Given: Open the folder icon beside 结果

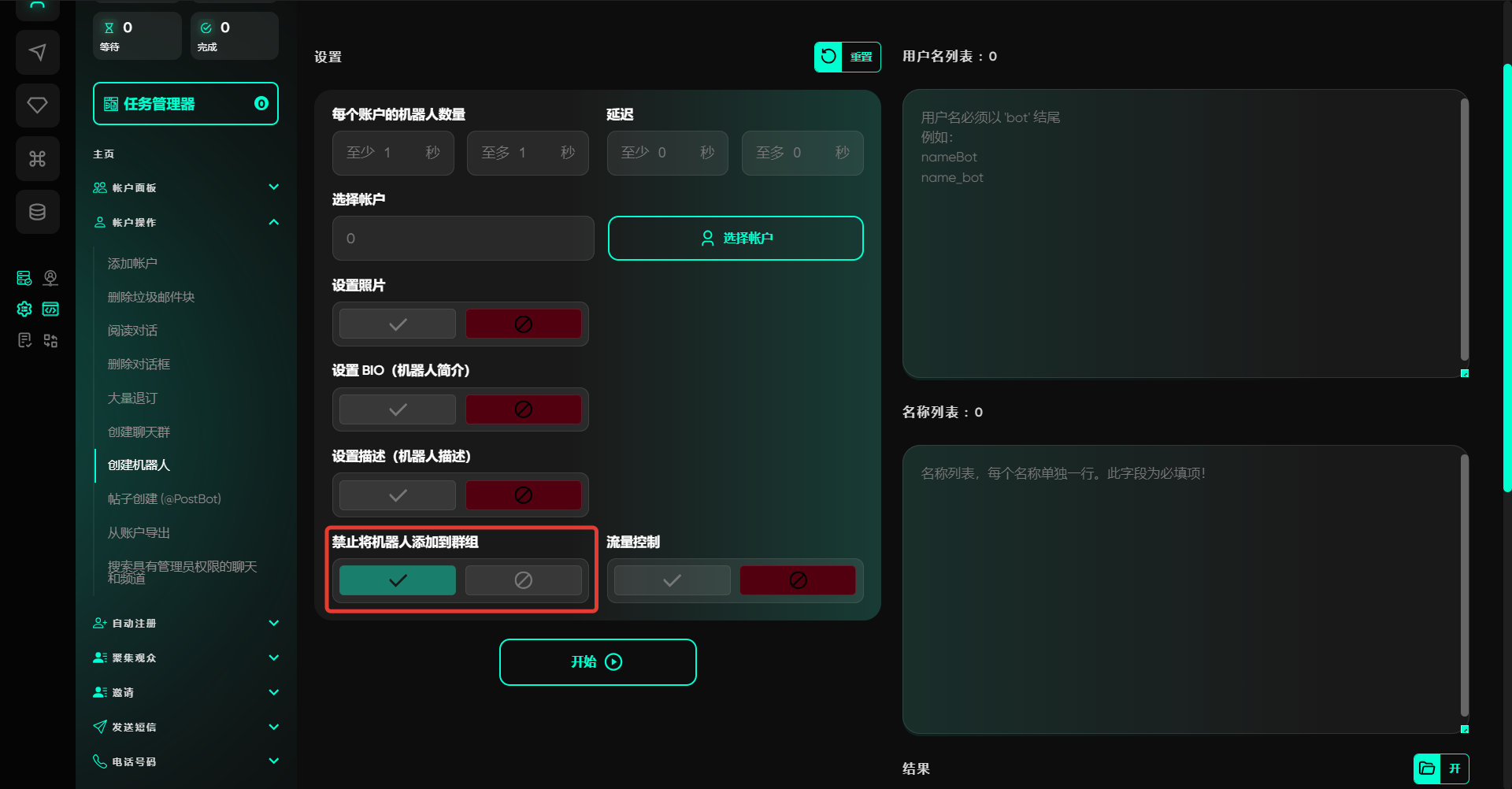Looking at the screenshot, I should 1427,769.
